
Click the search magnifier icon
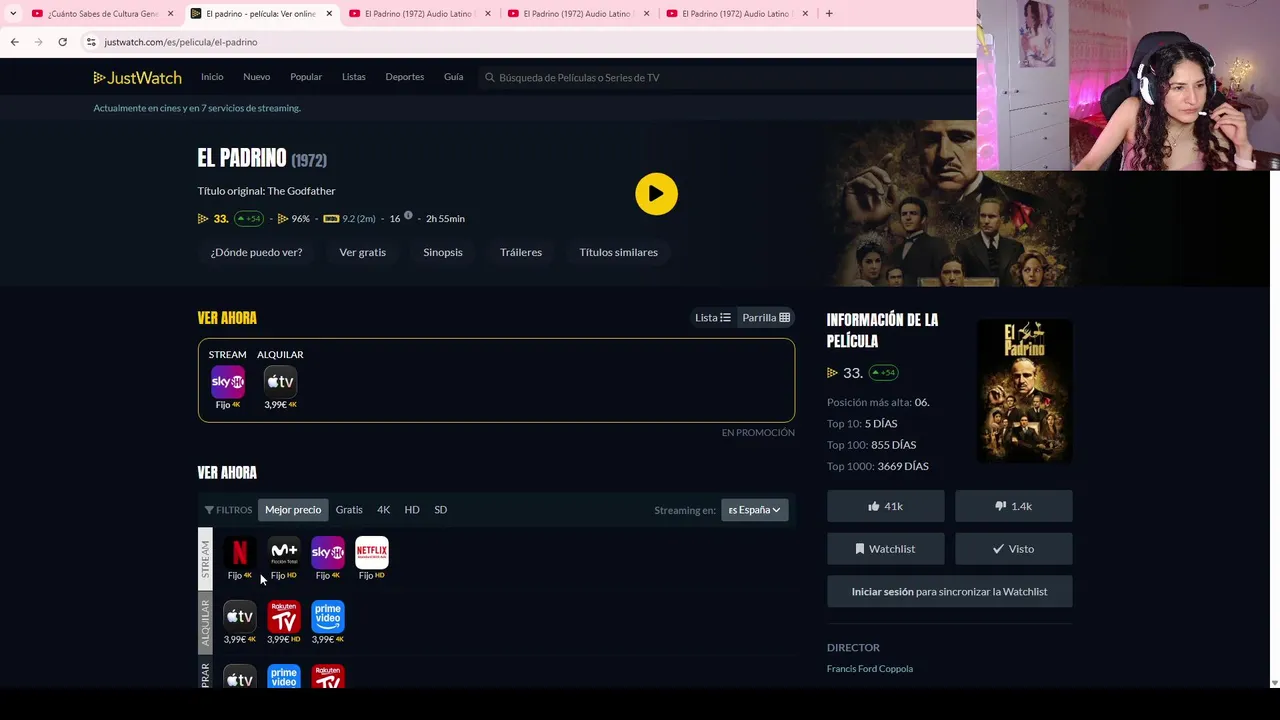click(x=490, y=77)
